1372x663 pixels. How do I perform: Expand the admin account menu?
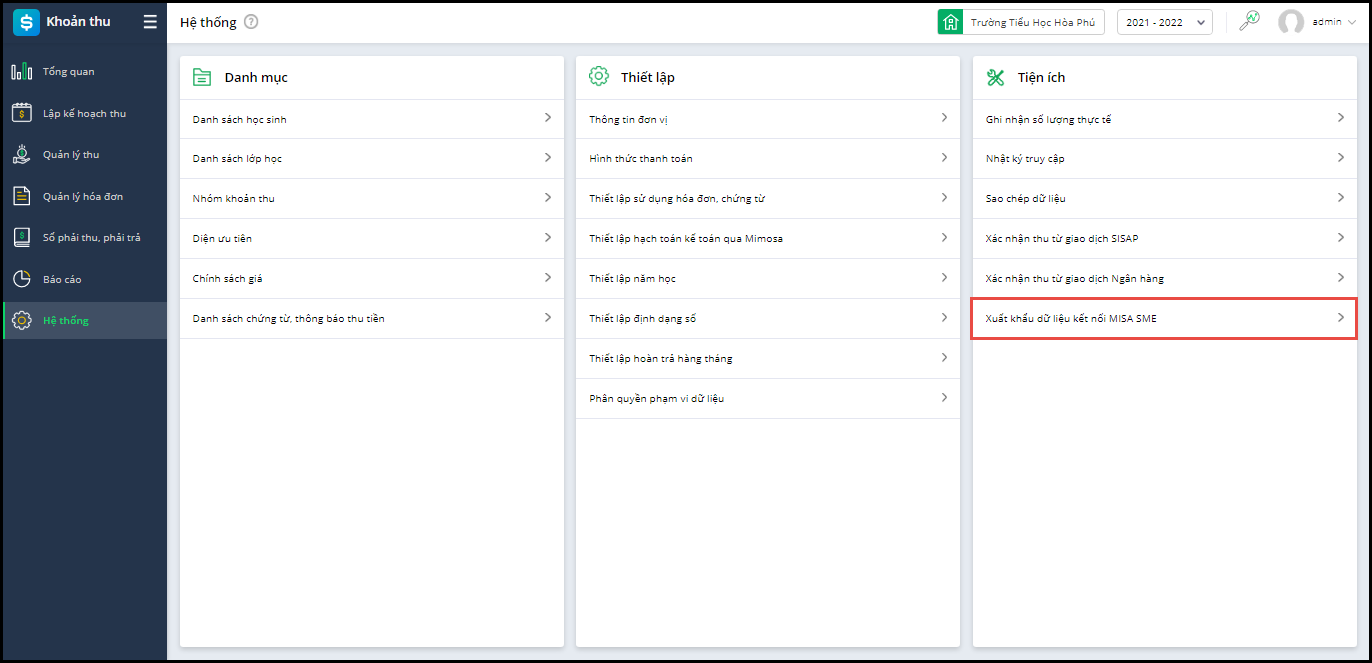1317,22
